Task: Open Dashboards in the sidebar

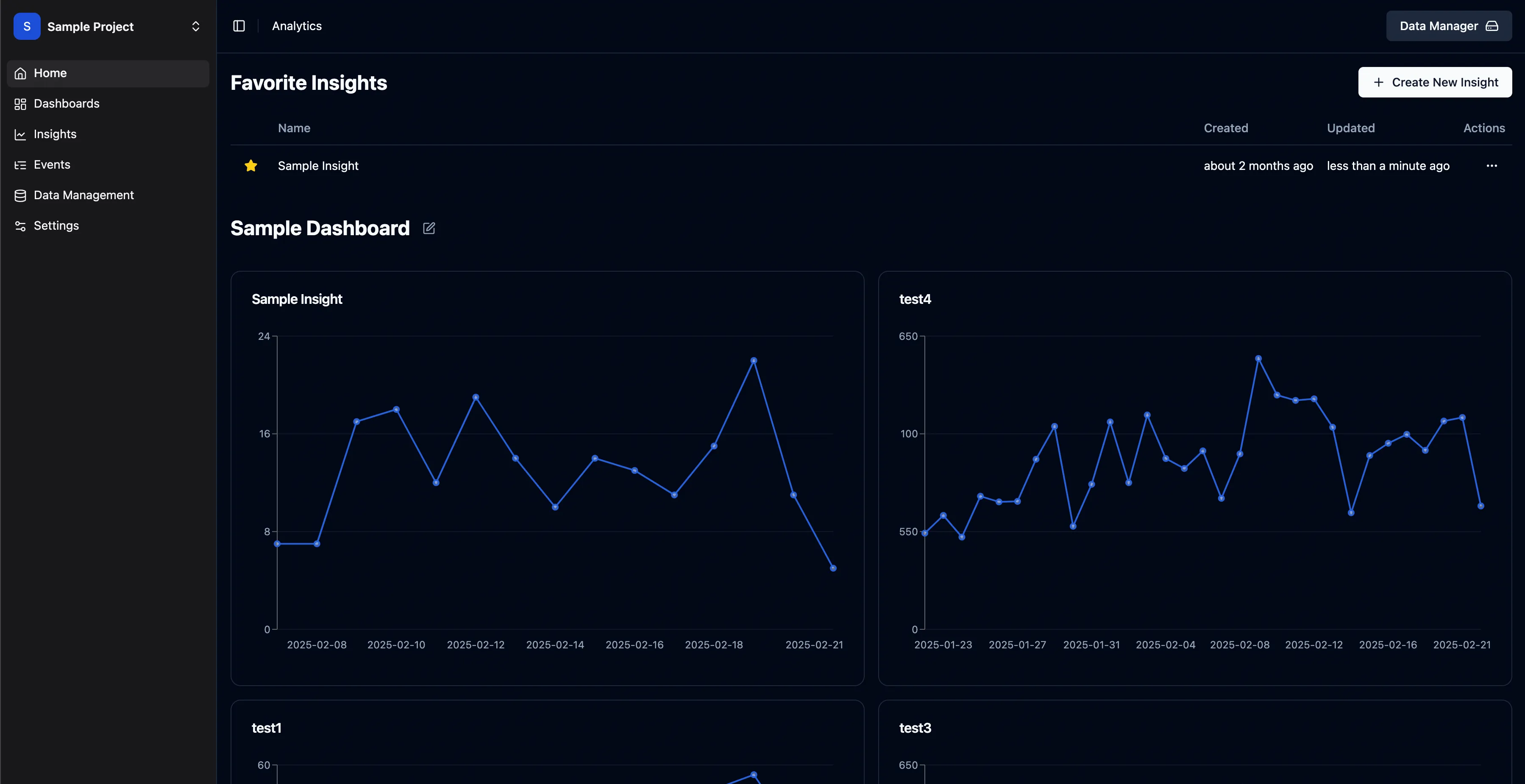Action: [x=108, y=103]
